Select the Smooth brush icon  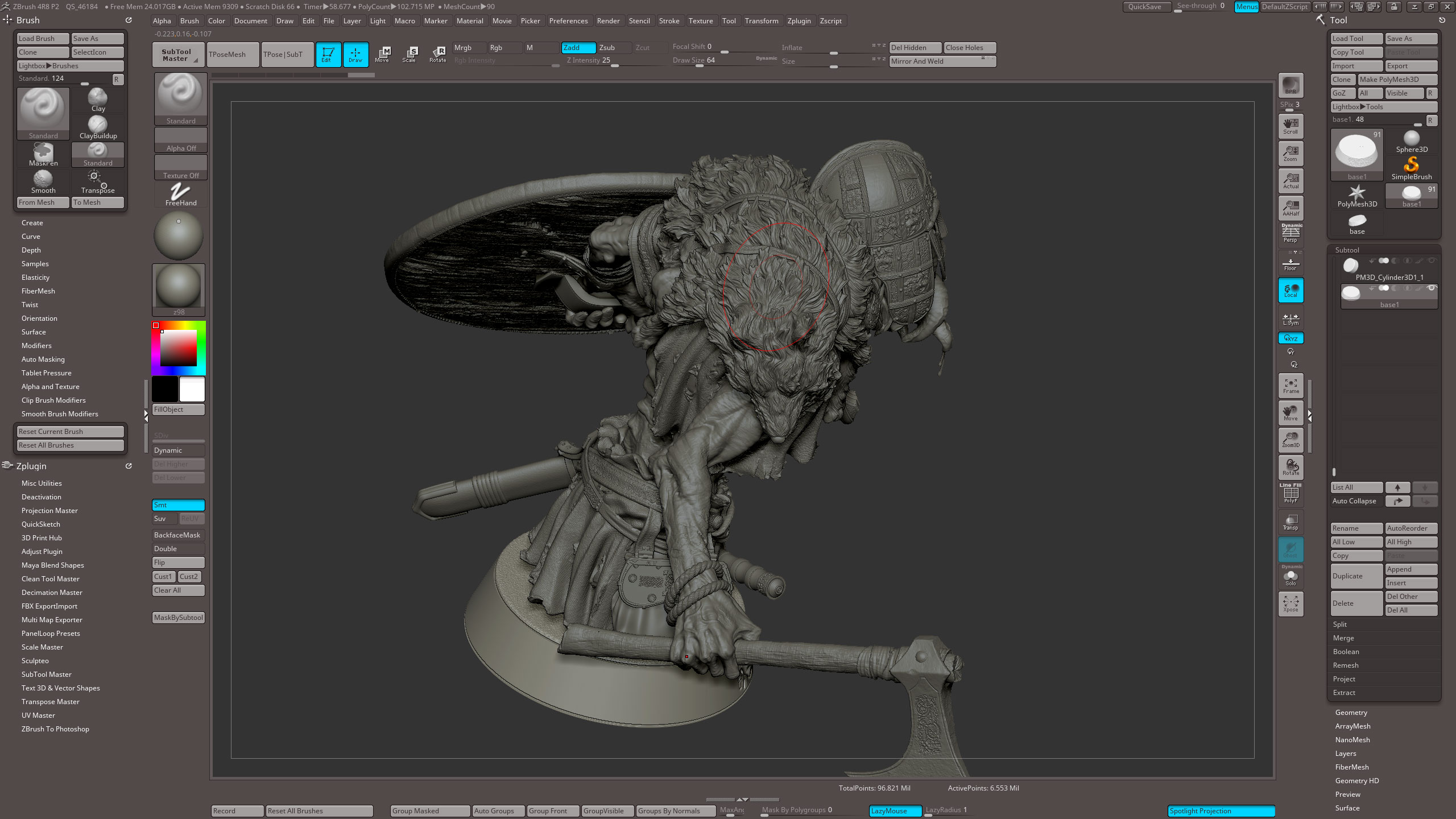pos(43,182)
